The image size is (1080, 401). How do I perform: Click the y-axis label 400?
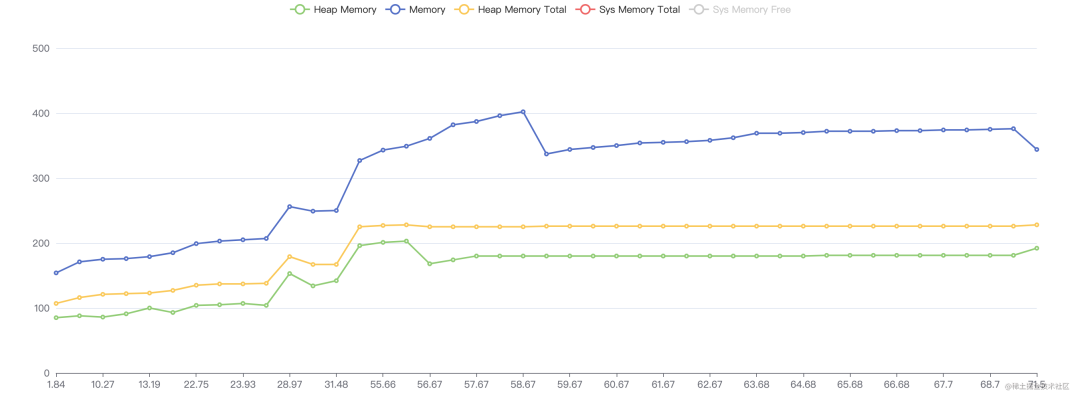(41, 113)
